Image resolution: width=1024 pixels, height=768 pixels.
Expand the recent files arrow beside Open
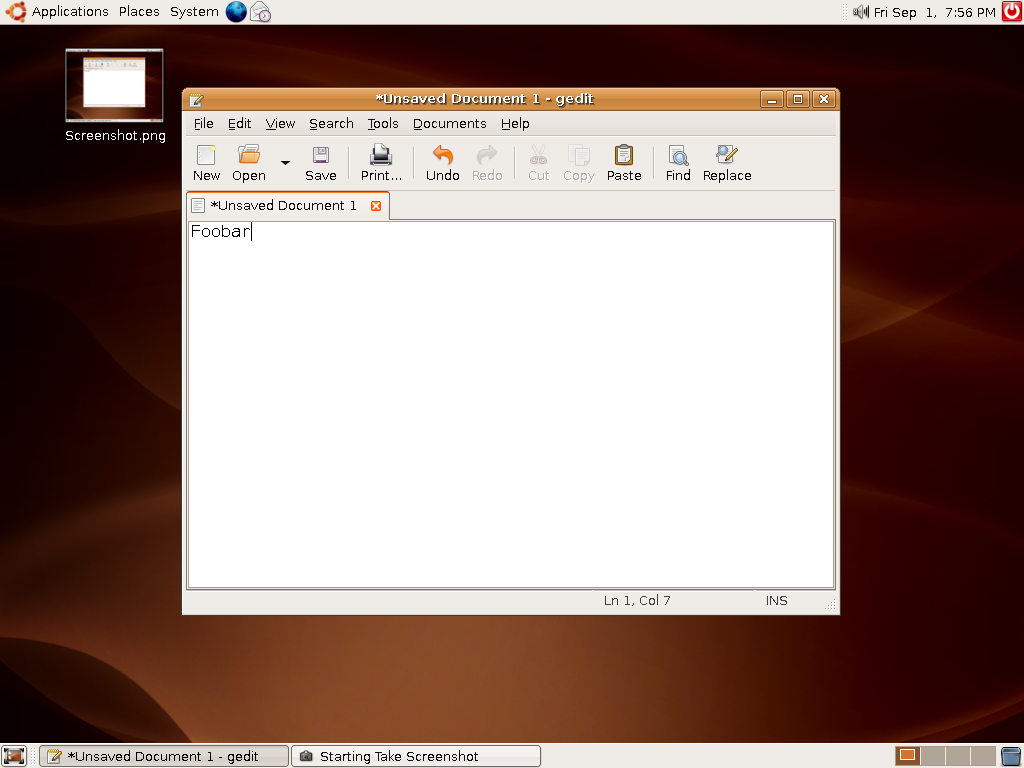(285, 163)
